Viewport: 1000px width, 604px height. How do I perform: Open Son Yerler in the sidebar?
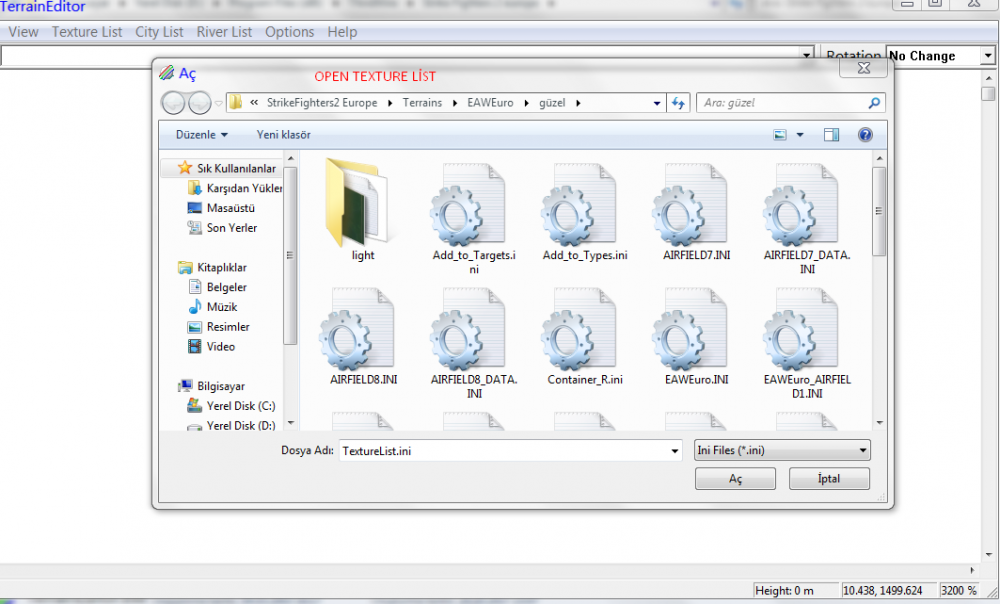click(222, 228)
